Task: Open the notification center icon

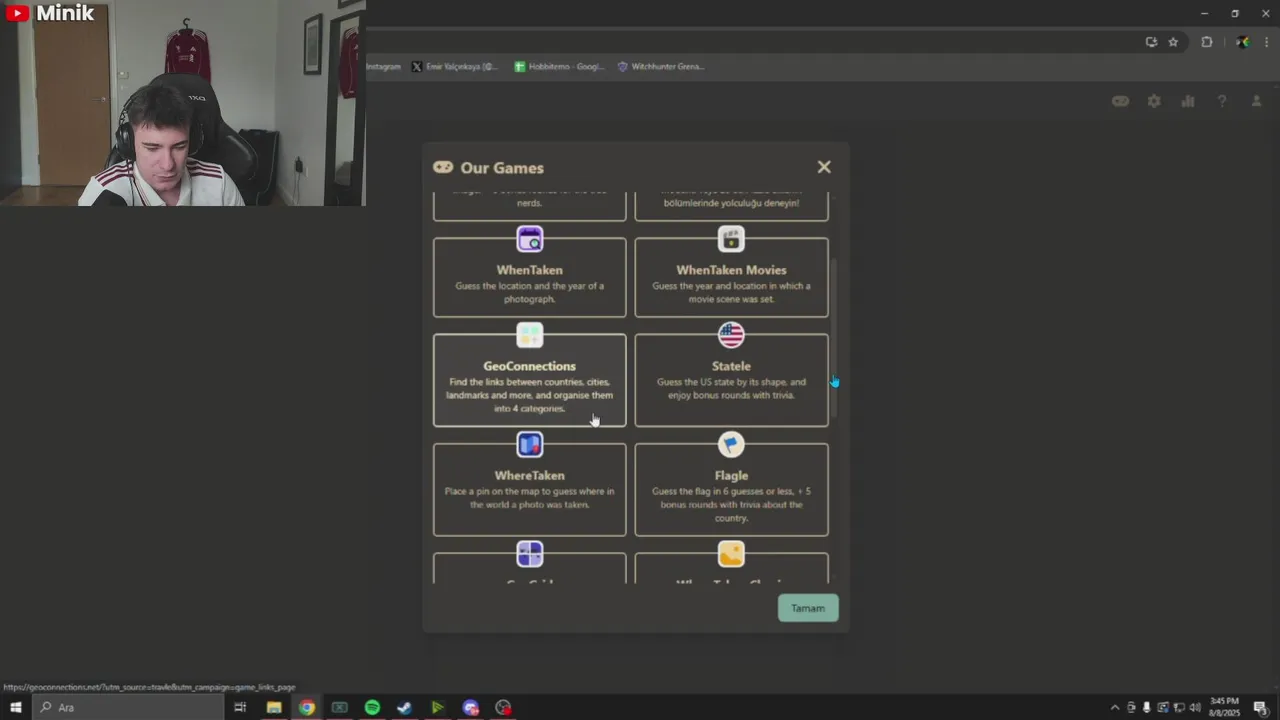Action: coord(1261,708)
